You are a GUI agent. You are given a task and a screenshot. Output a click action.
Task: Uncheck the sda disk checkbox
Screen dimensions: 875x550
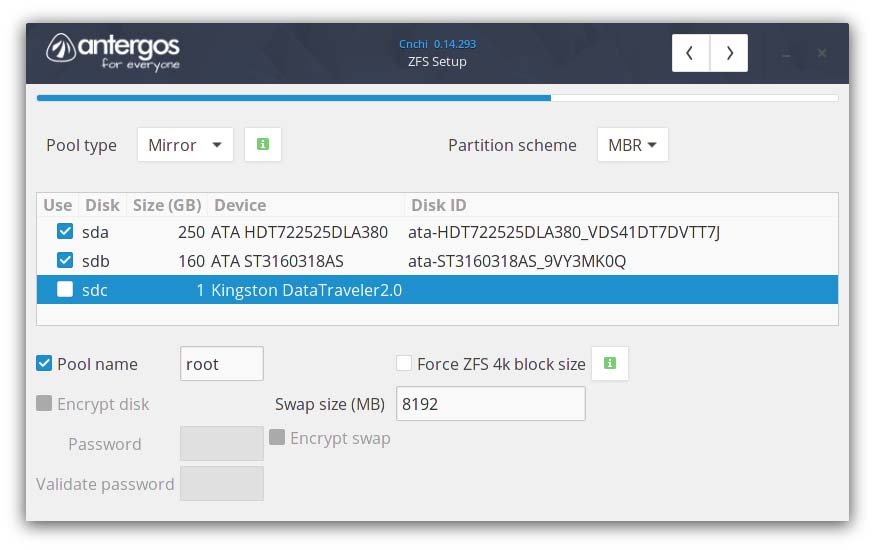(x=65, y=232)
